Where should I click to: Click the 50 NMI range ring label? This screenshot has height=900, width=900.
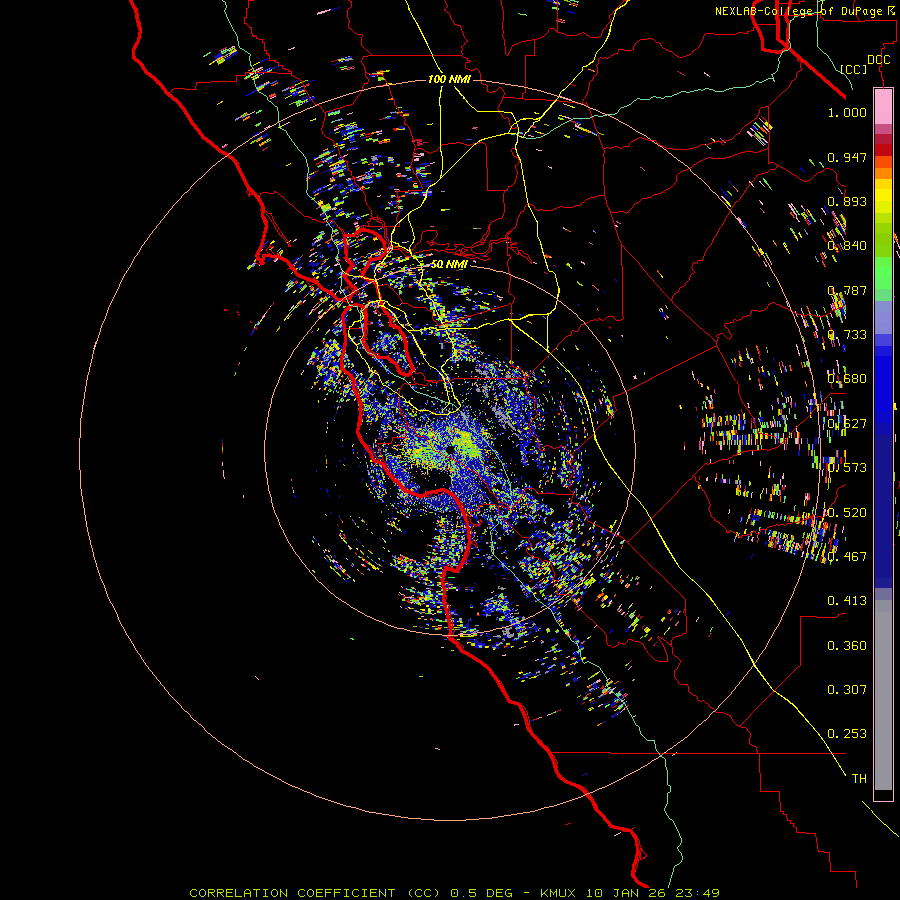(x=449, y=264)
